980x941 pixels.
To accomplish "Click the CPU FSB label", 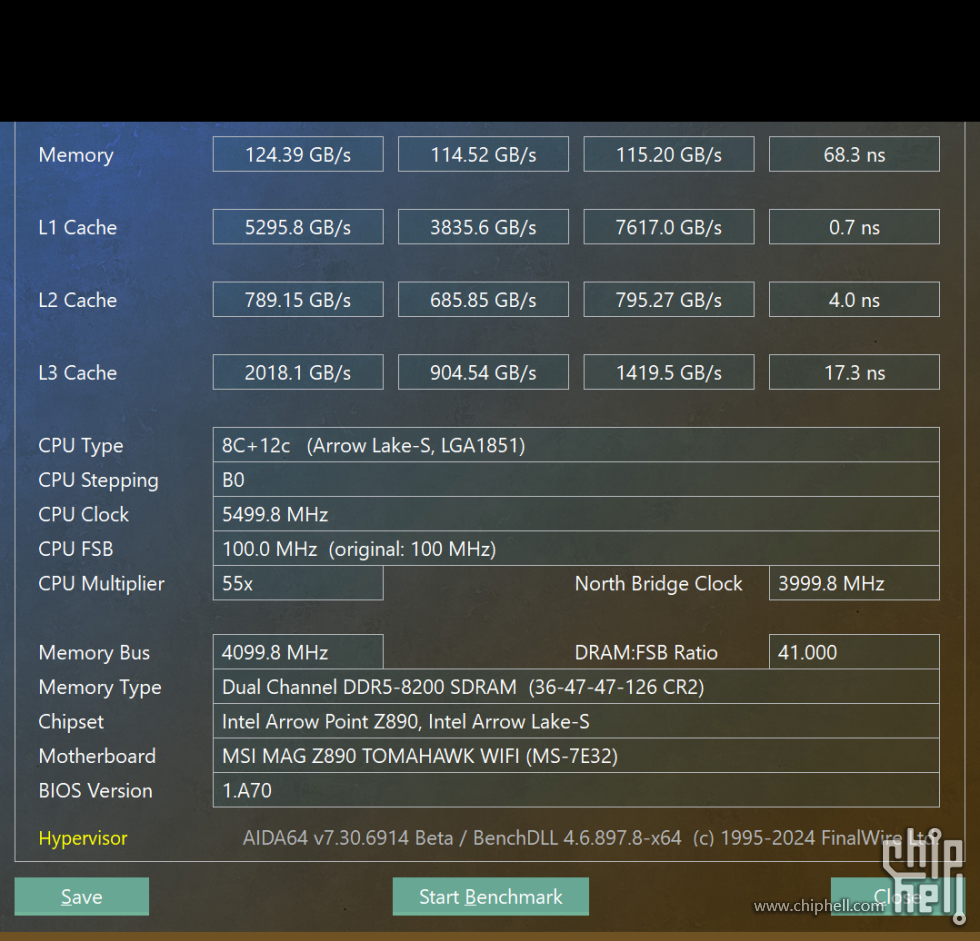I will tap(76, 549).
